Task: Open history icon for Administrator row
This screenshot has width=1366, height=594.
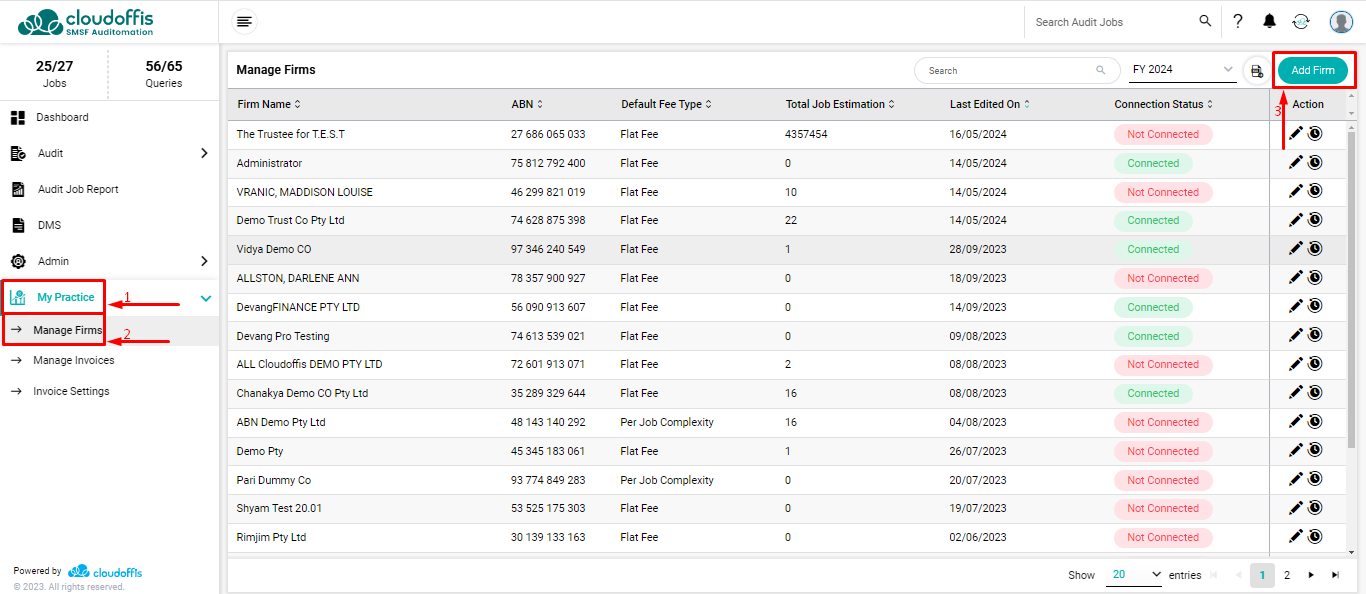Action: 1315,163
